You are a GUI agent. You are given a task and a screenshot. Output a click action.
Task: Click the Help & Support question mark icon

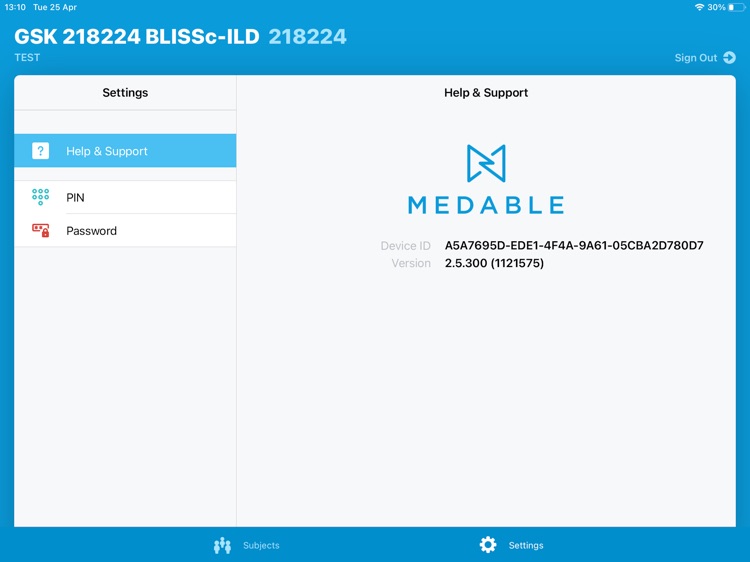point(40,151)
